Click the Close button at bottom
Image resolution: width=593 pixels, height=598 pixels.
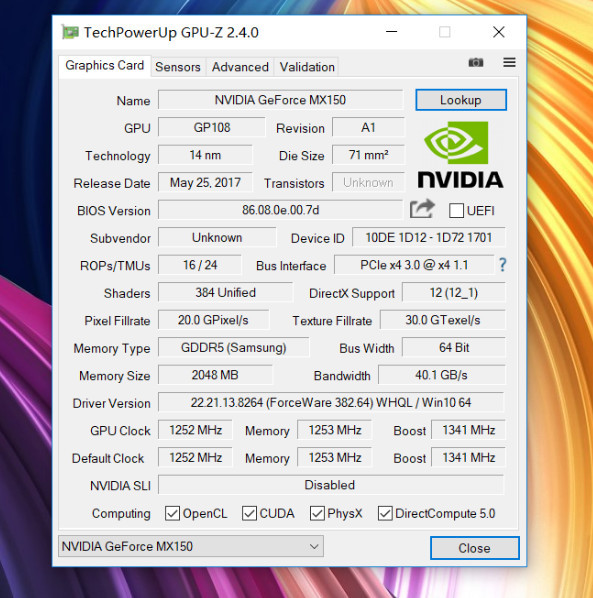474,548
